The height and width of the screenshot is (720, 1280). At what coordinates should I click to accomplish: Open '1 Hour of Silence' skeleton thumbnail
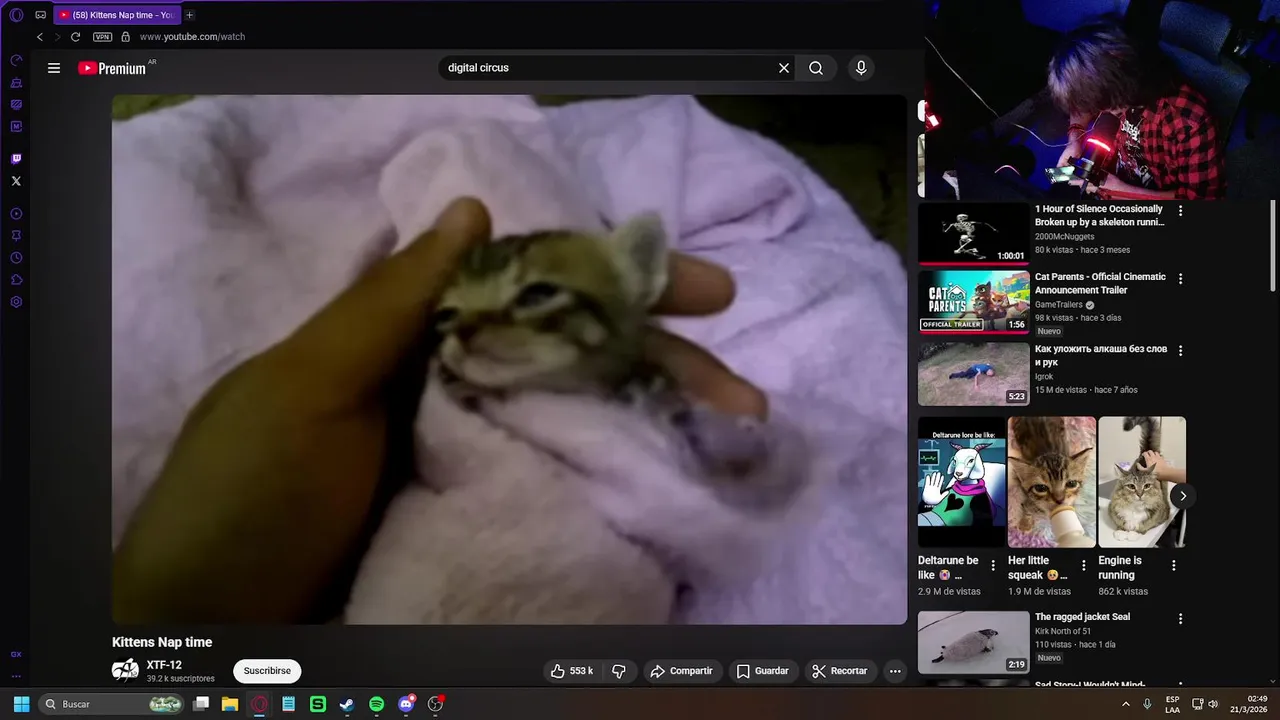(973, 233)
